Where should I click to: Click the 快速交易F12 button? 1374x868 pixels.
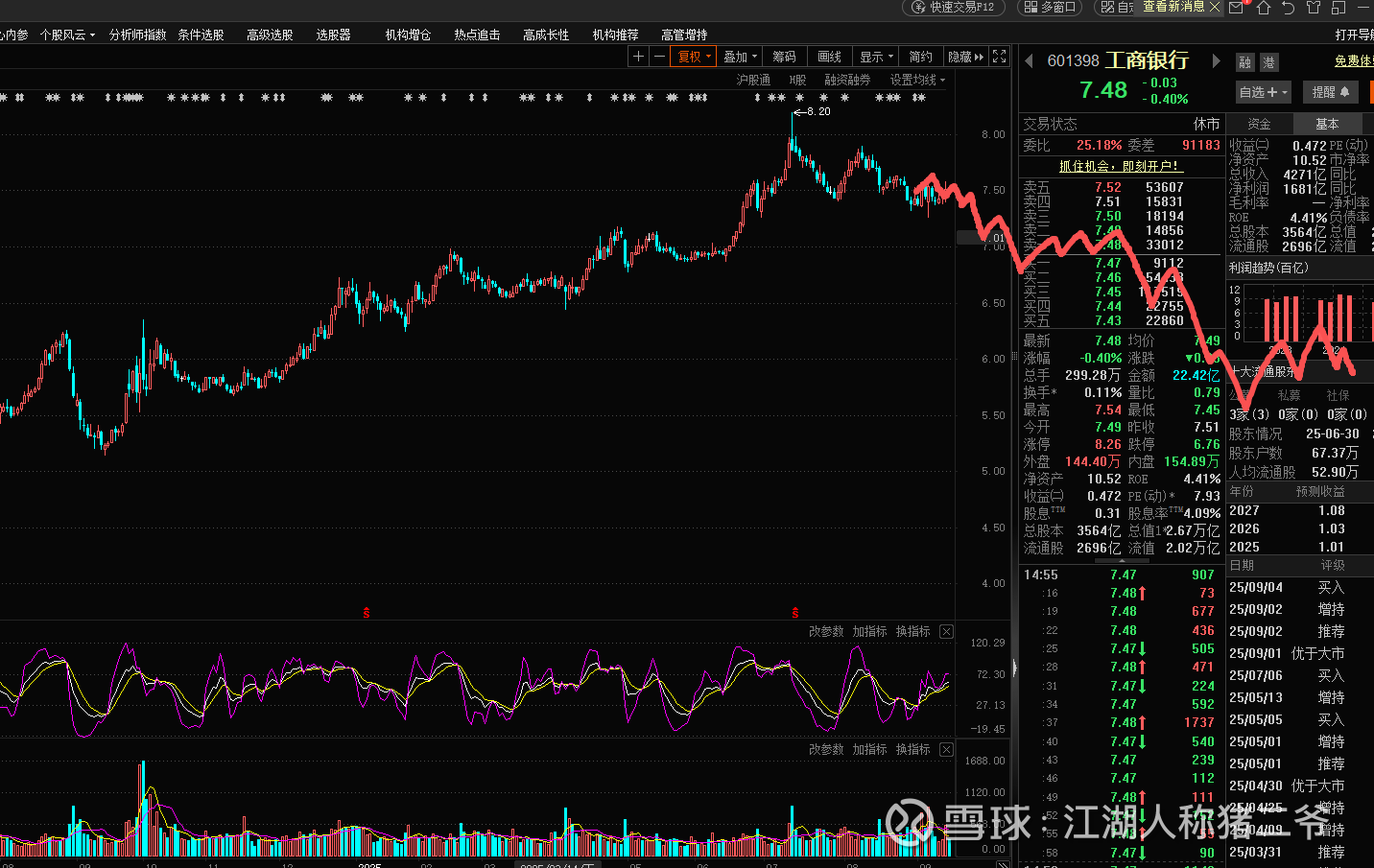click(954, 7)
